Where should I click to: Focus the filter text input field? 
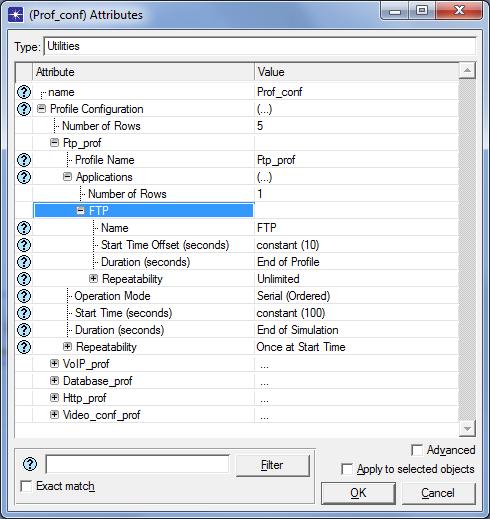click(137, 464)
